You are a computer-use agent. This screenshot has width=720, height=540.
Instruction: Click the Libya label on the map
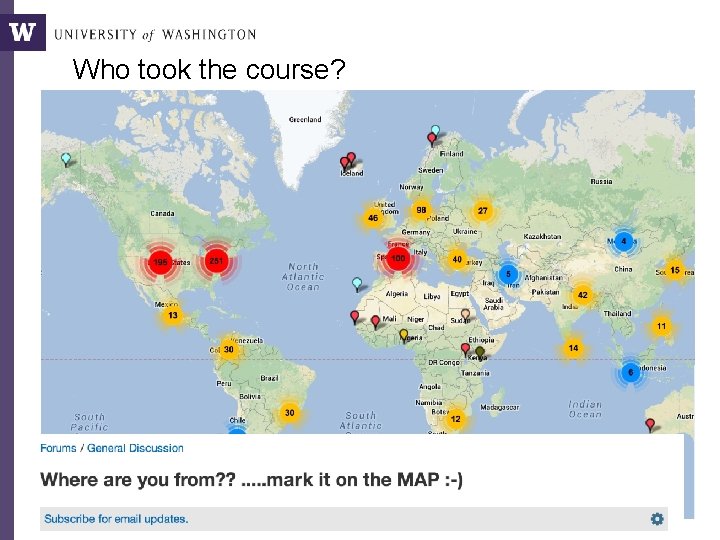pyautogui.click(x=432, y=297)
